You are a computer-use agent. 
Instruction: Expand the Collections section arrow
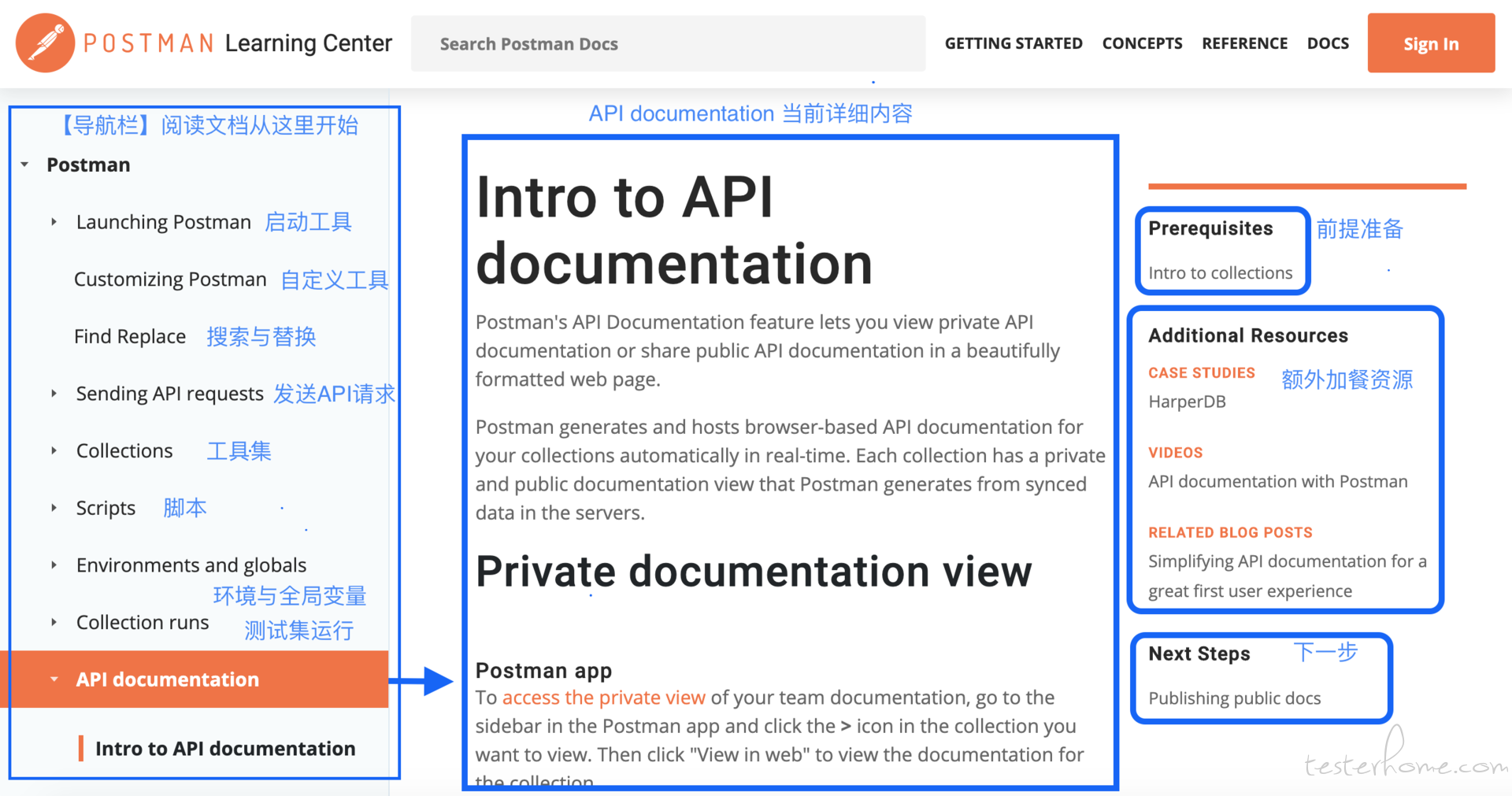(x=54, y=450)
